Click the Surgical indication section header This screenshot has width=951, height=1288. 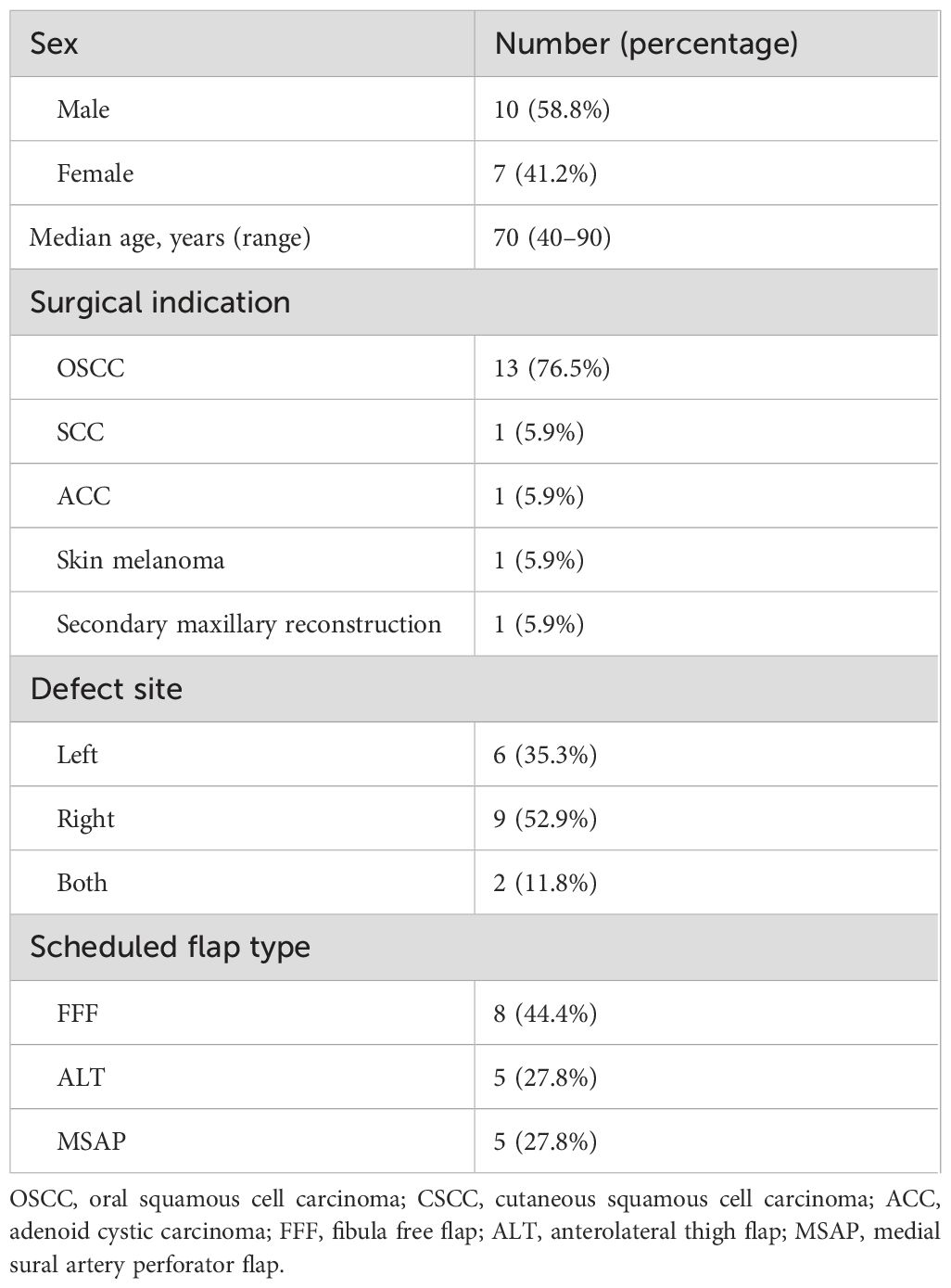160,302
